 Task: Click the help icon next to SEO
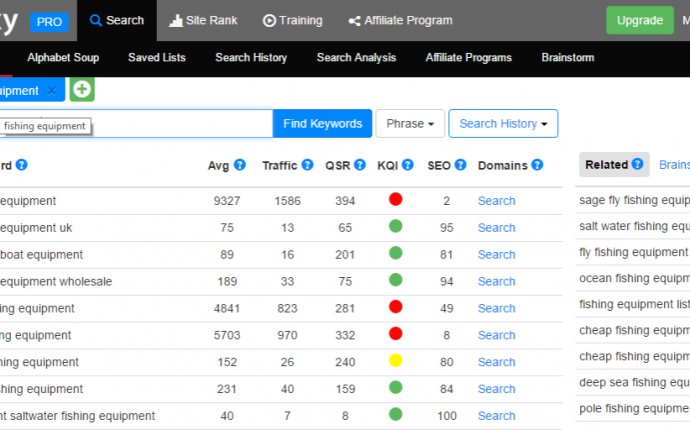[x=460, y=165]
